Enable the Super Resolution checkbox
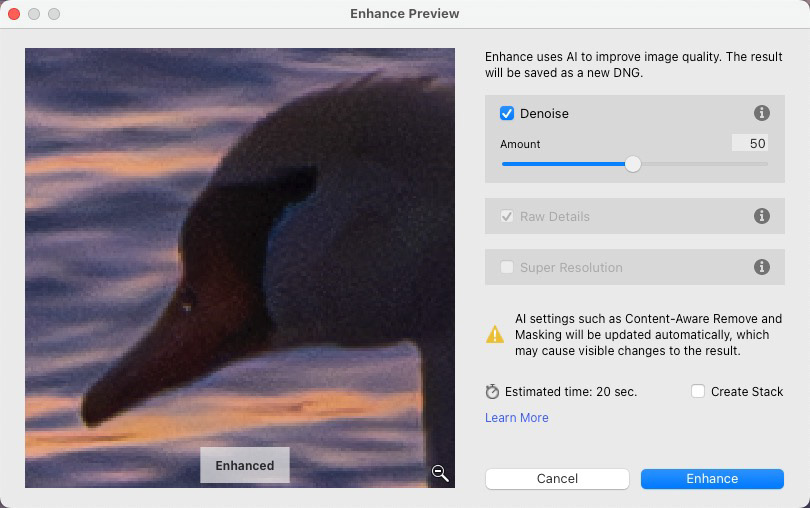810x508 pixels. (x=507, y=267)
